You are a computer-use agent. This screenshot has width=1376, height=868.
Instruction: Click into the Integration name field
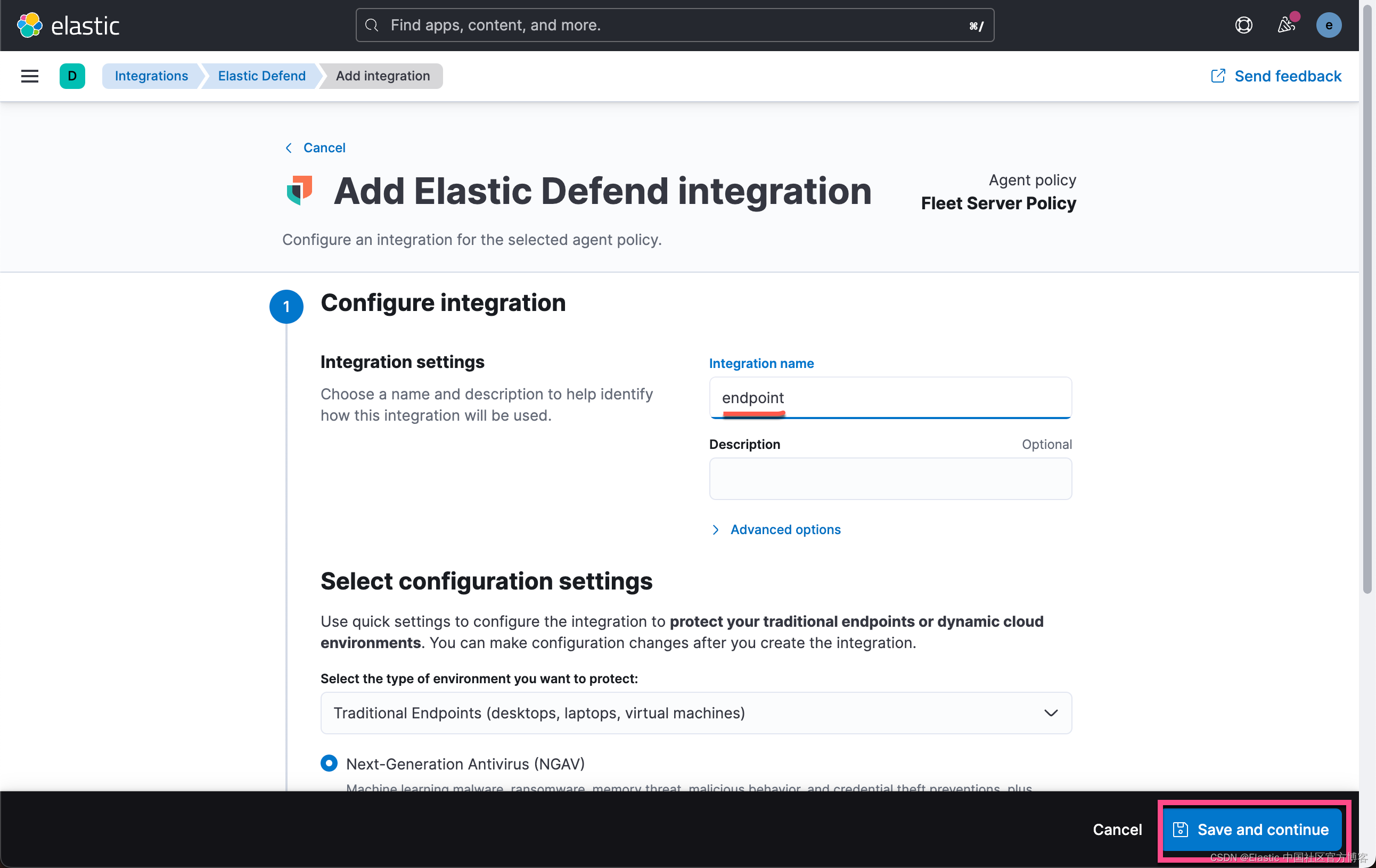(x=890, y=398)
